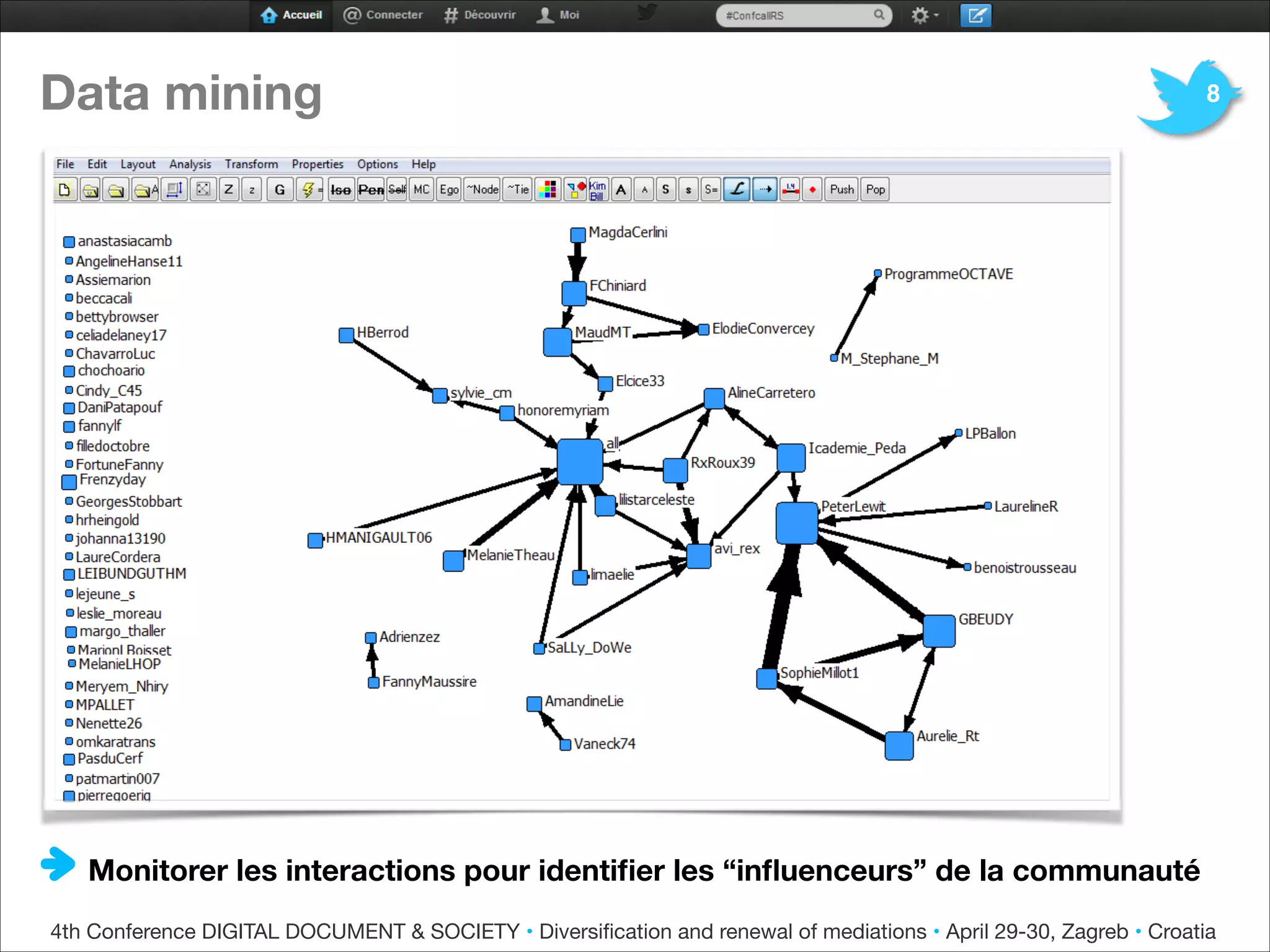Click the small A label size icon
This screenshot has height=952, width=1270.
(644, 190)
